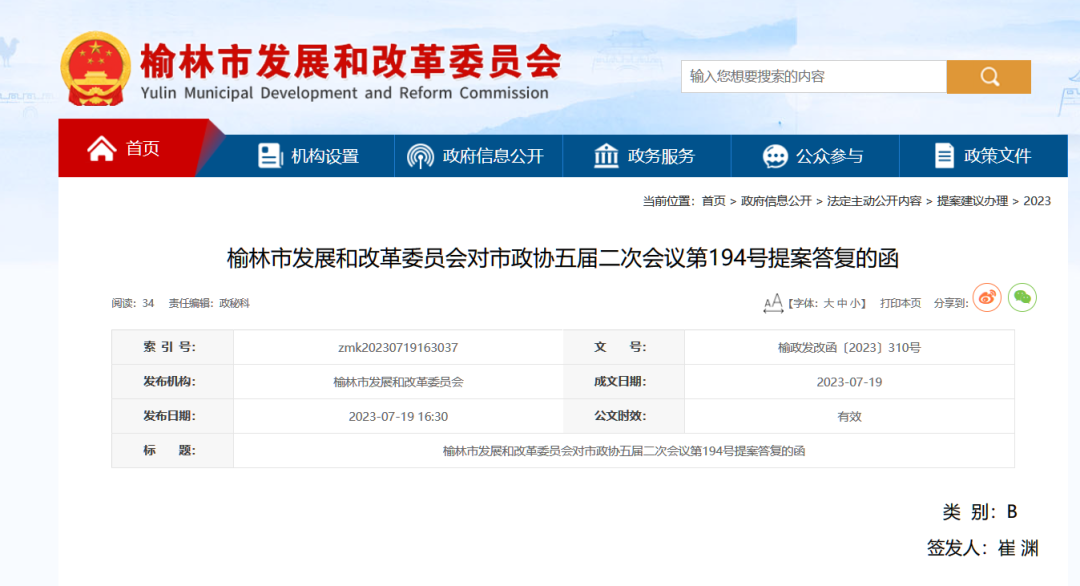The height and width of the screenshot is (586, 1080).
Task: Click index number zmk20230719163037
Action: tap(398, 348)
